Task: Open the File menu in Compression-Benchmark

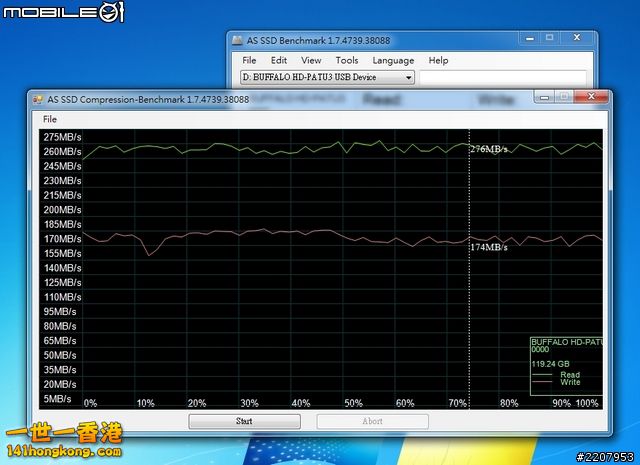Action: coord(50,119)
